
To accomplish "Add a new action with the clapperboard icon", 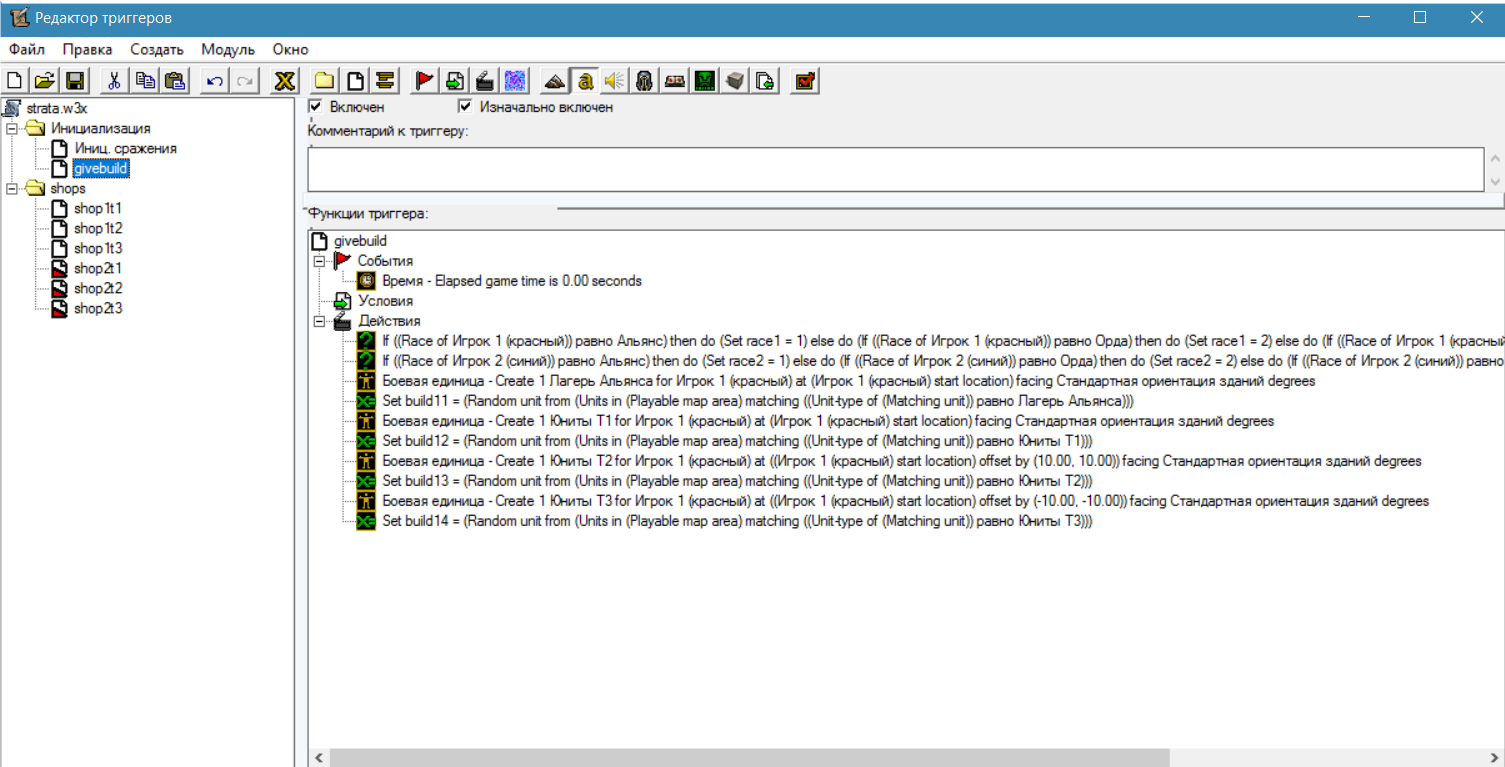I will click(485, 81).
